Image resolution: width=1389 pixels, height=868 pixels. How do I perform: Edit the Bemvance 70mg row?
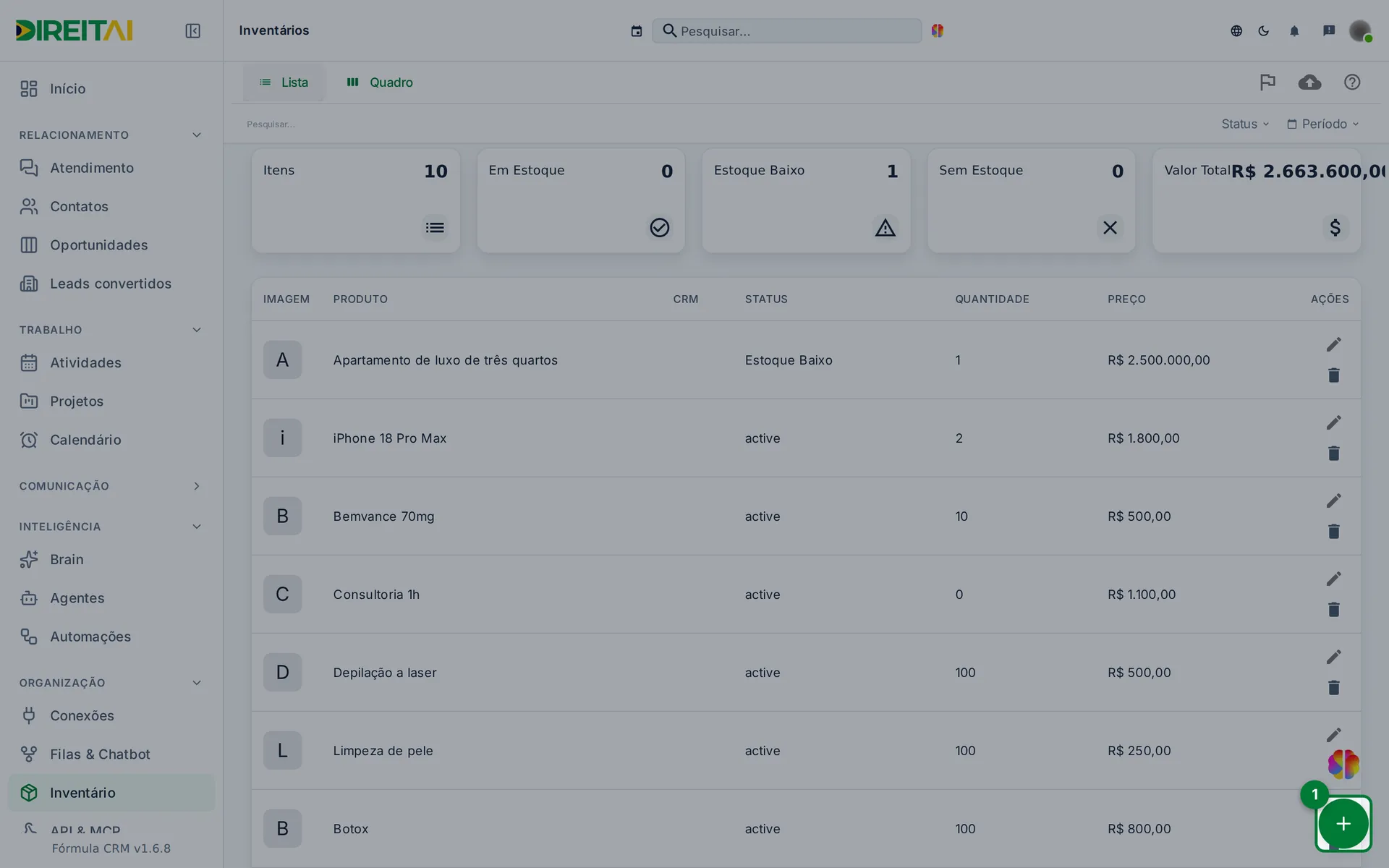[1334, 501]
